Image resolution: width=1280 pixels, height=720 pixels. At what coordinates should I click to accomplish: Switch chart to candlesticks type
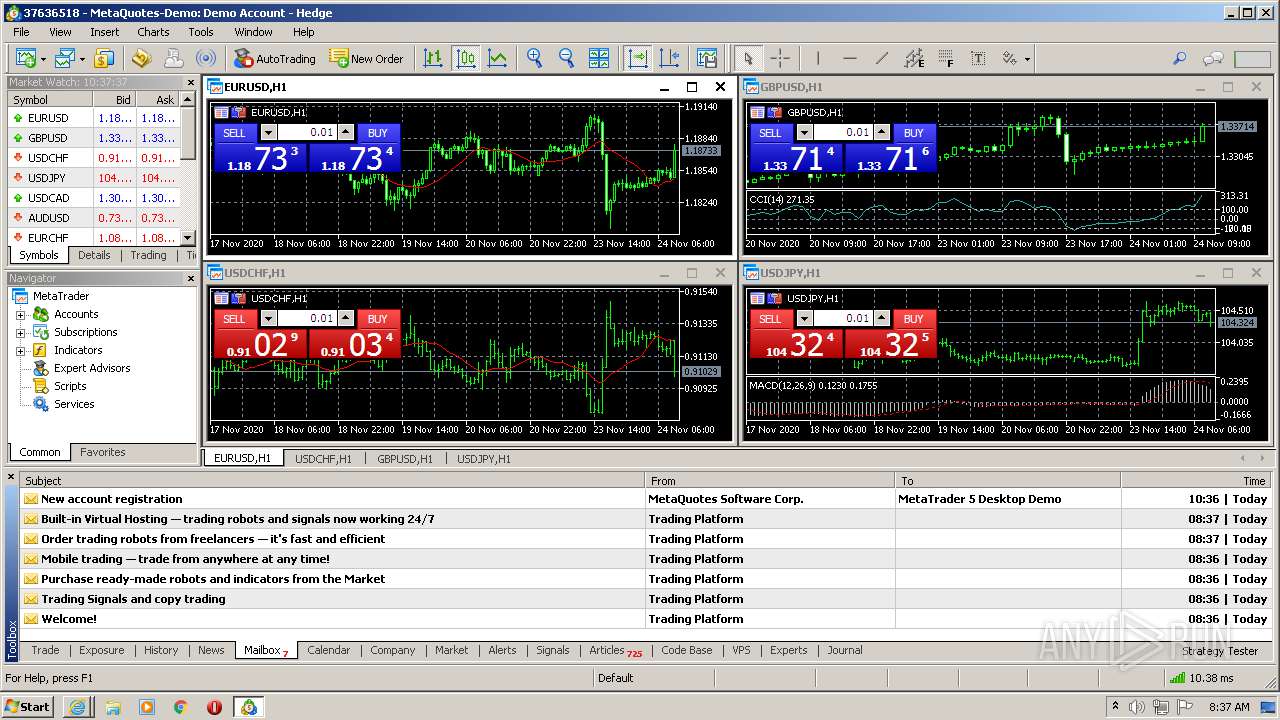coord(466,58)
